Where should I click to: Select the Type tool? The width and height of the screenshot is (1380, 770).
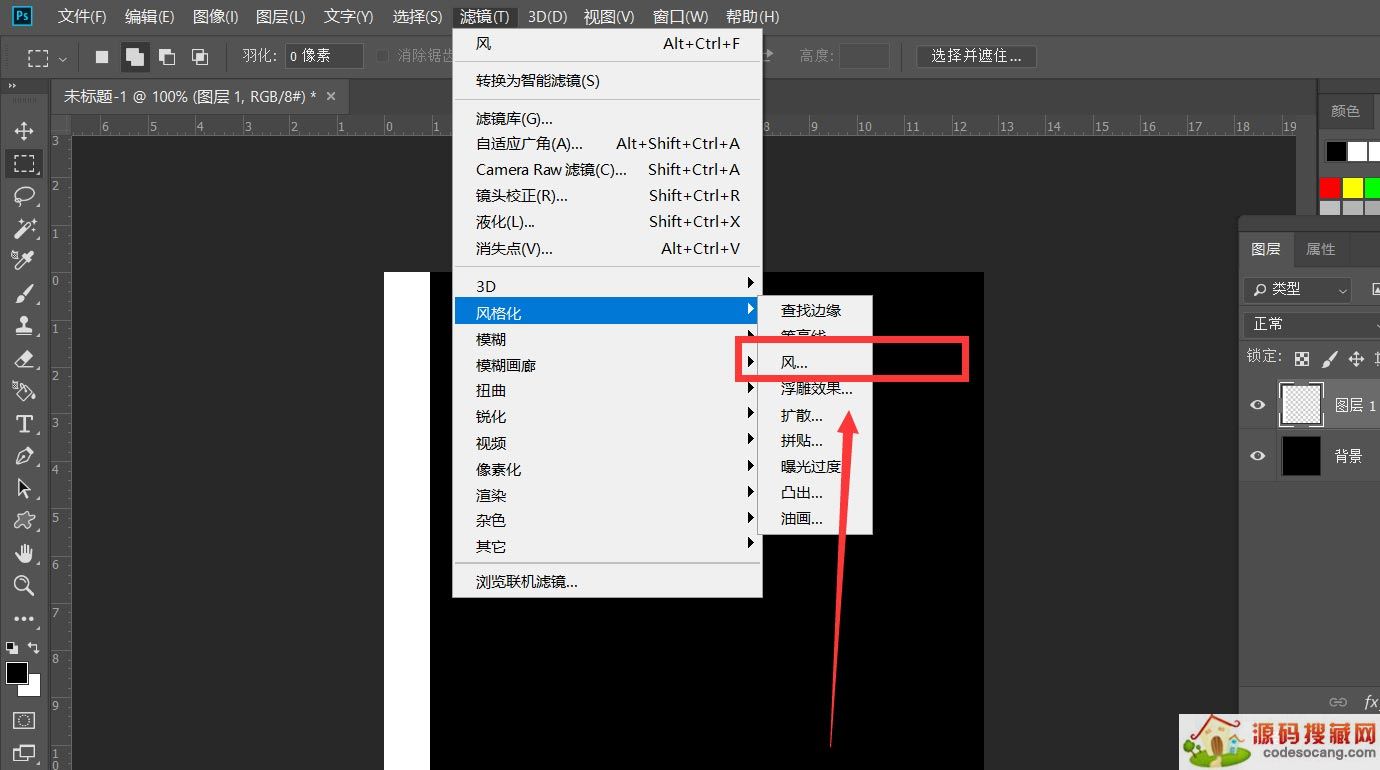click(24, 423)
